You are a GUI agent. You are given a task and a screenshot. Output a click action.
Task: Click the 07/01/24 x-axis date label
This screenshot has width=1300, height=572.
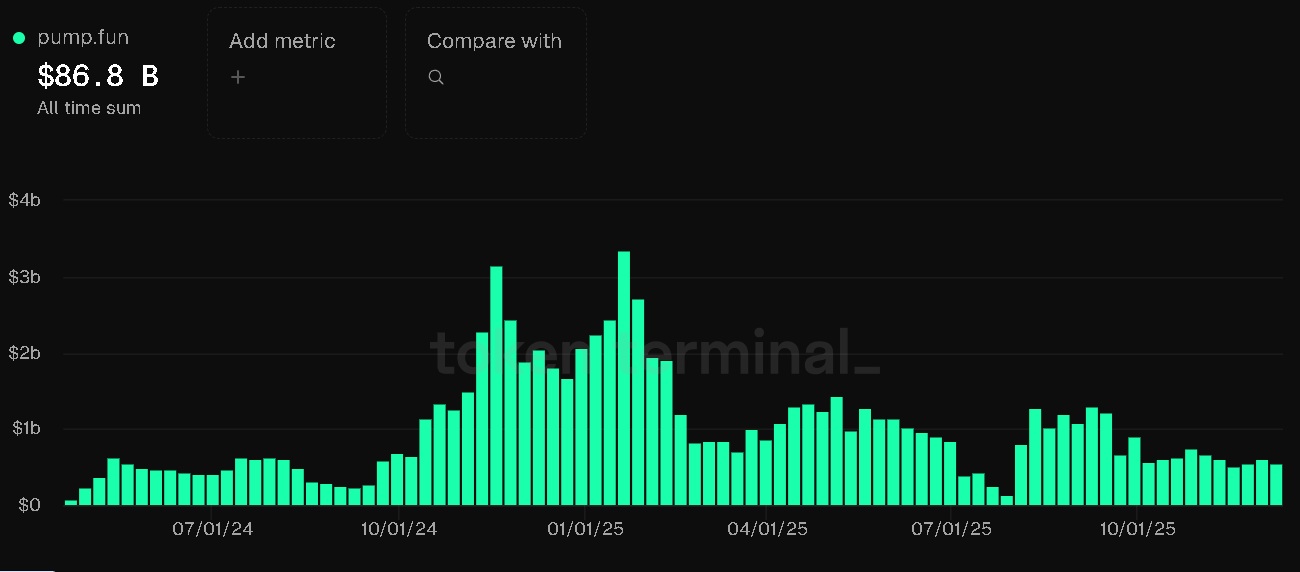point(213,528)
